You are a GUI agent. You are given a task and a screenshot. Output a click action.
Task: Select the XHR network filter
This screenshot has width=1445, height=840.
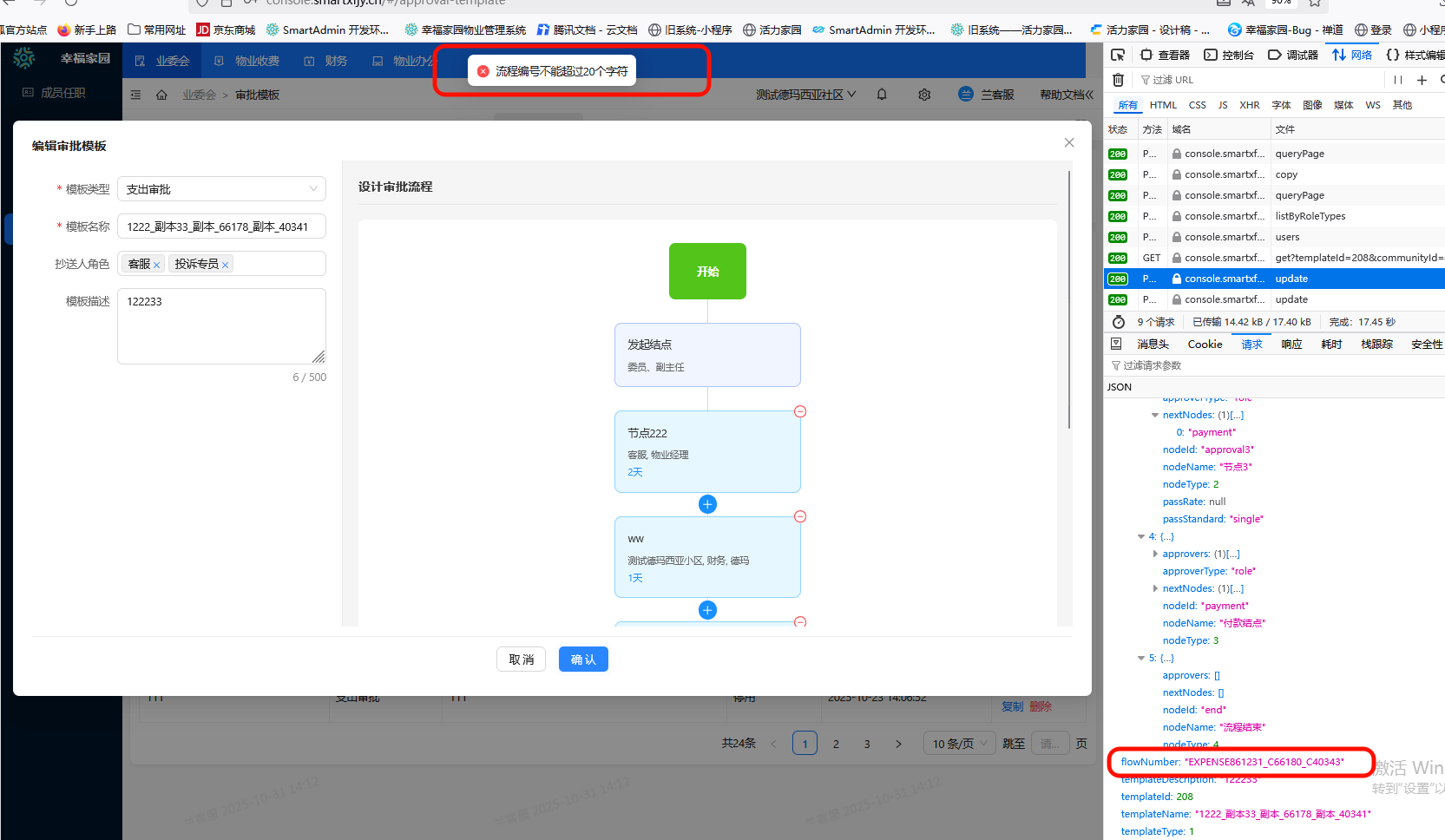click(1249, 105)
